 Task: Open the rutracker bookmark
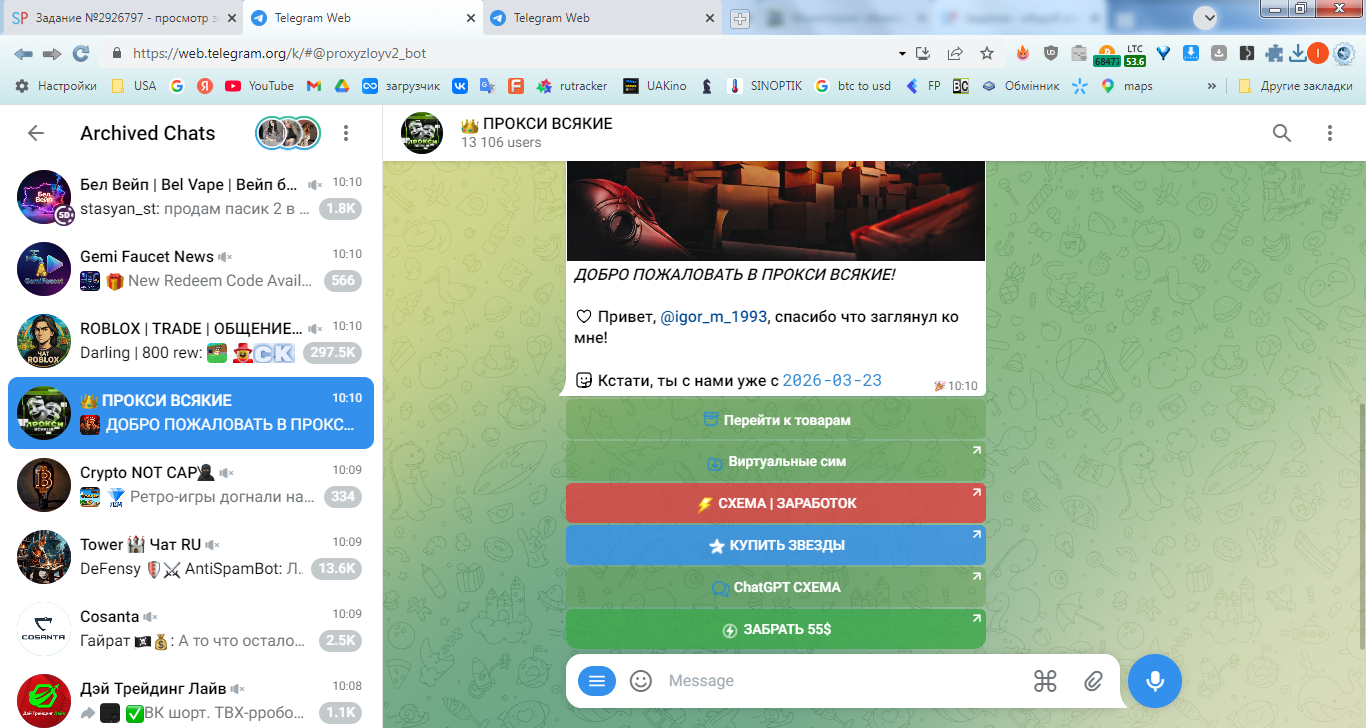tap(572, 86)
